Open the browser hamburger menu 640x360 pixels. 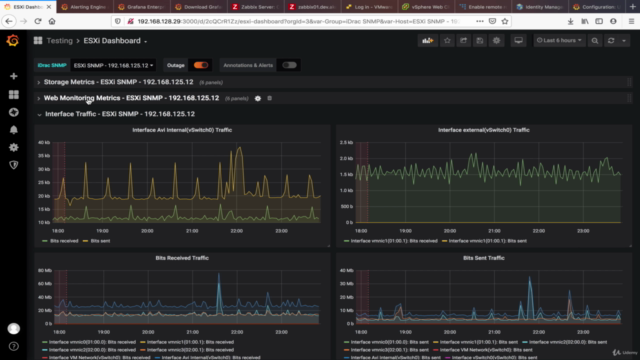point(631,21)
